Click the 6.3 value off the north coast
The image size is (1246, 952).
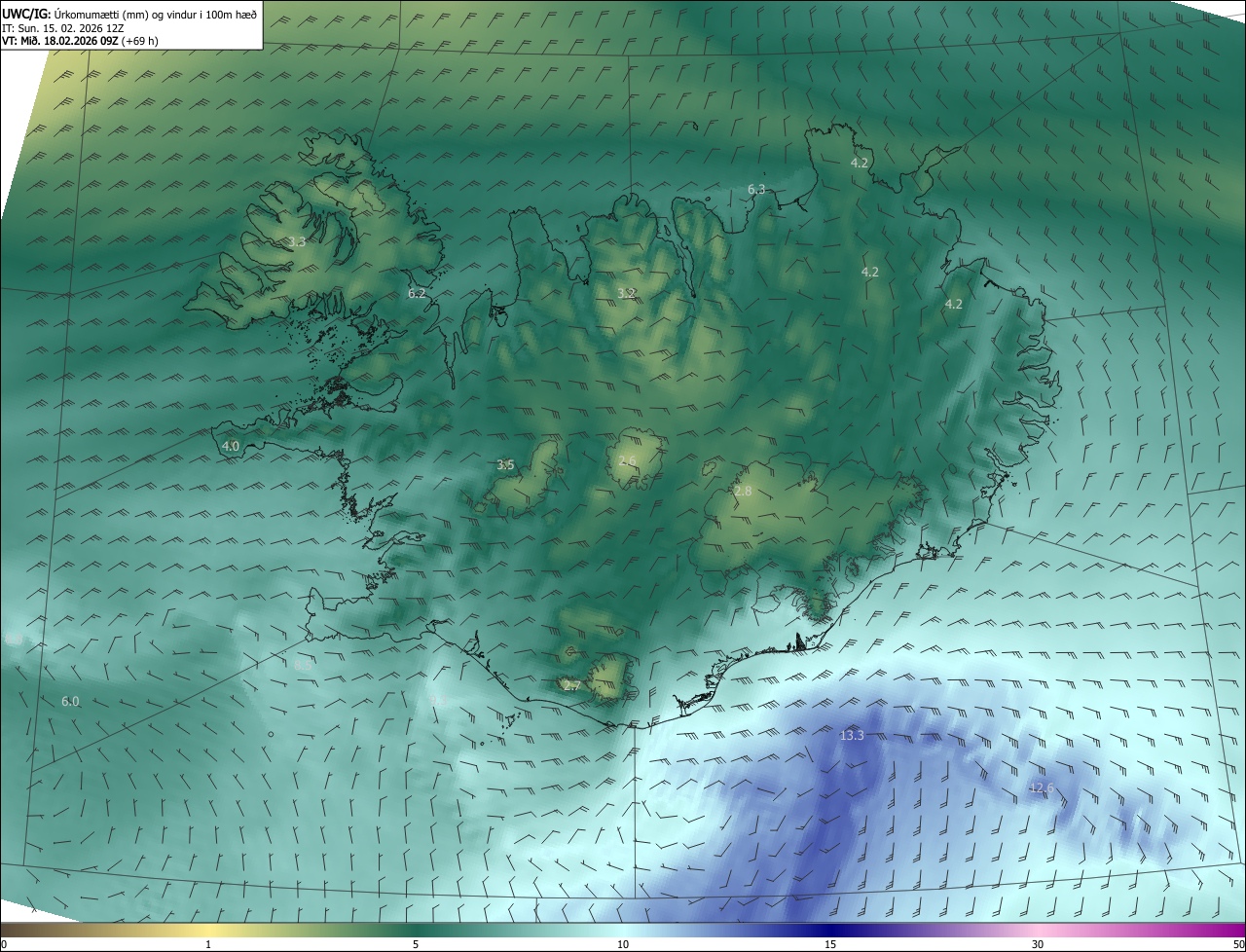pyautogui.click(x=756, y=189)
